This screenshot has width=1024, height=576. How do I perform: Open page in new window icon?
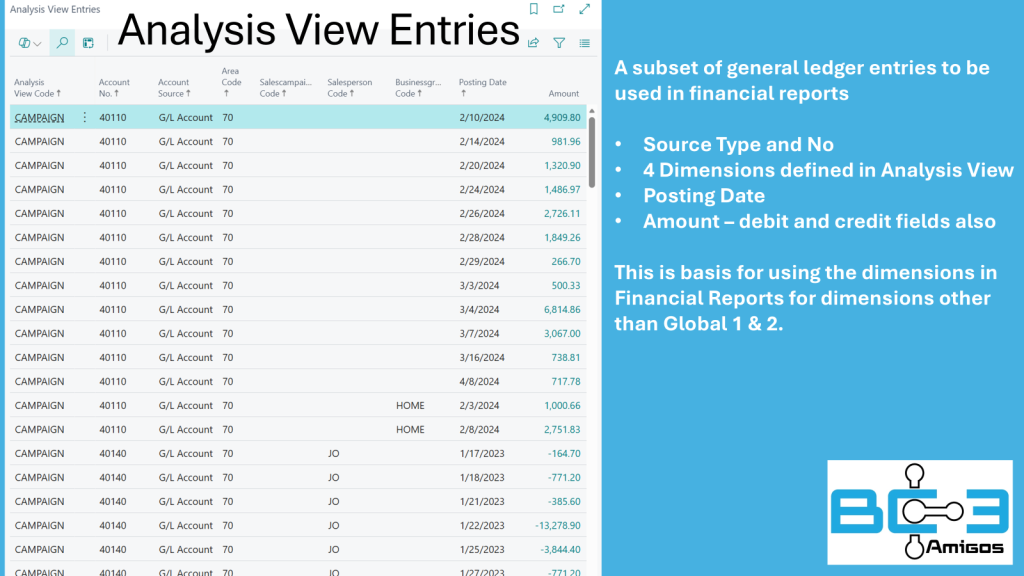pyautogui.click(x=559, y=9)
